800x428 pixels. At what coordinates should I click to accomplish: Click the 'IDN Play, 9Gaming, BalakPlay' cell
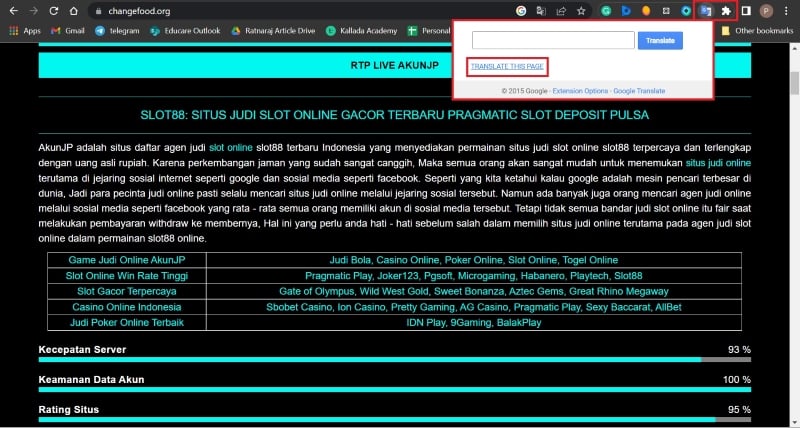coord(473,323)
